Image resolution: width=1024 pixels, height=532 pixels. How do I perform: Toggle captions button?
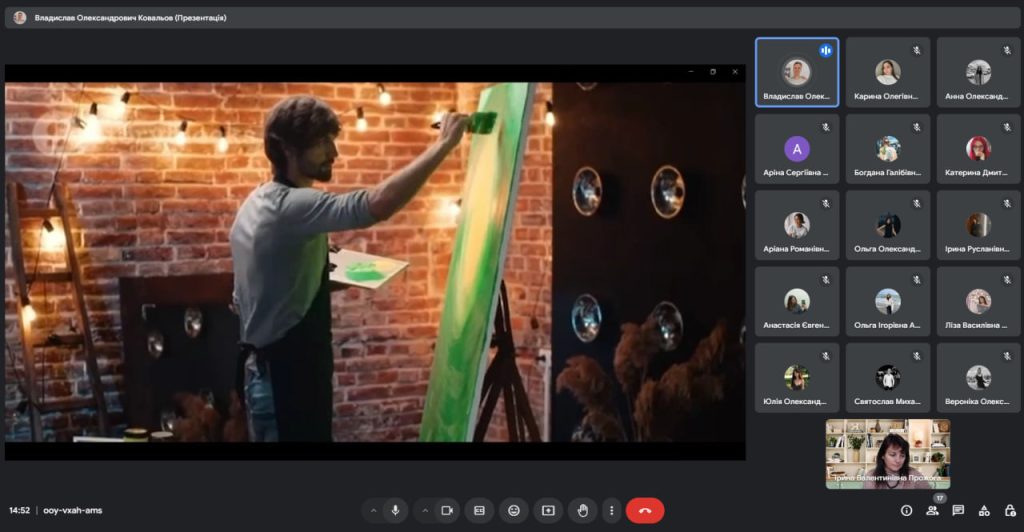[x=479, y=510]
